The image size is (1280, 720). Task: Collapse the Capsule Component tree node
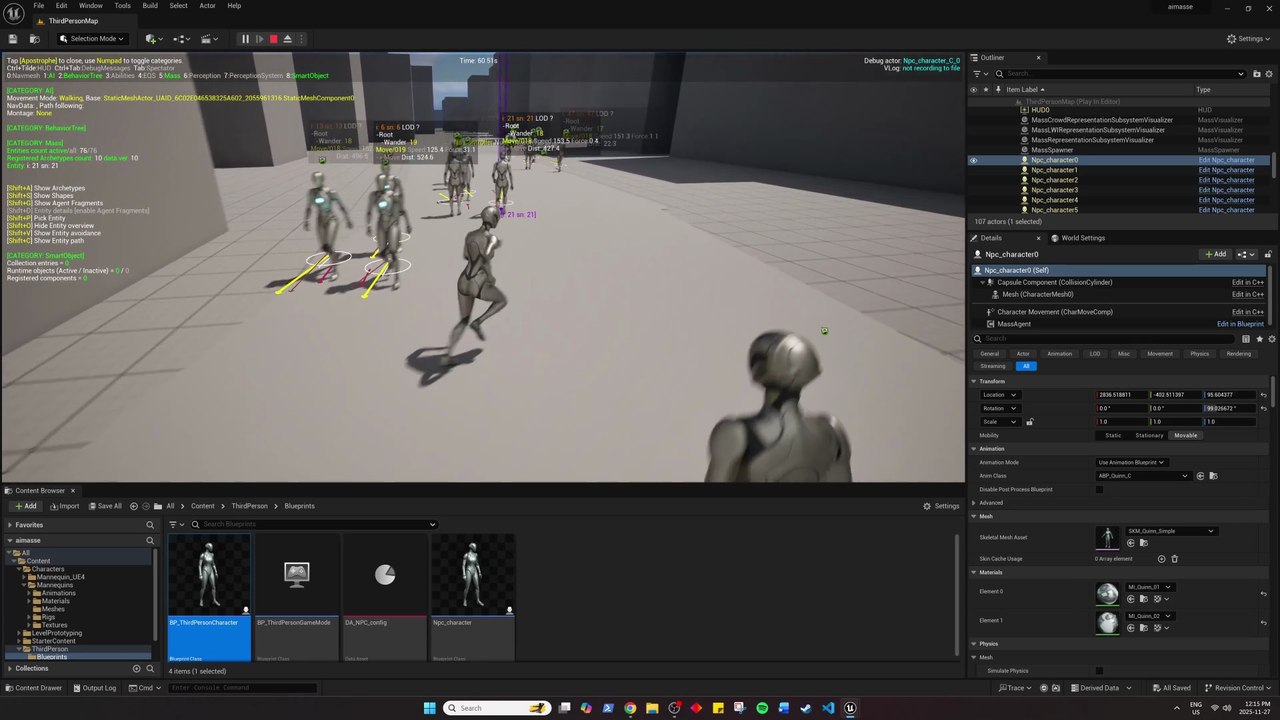point(982,282)
